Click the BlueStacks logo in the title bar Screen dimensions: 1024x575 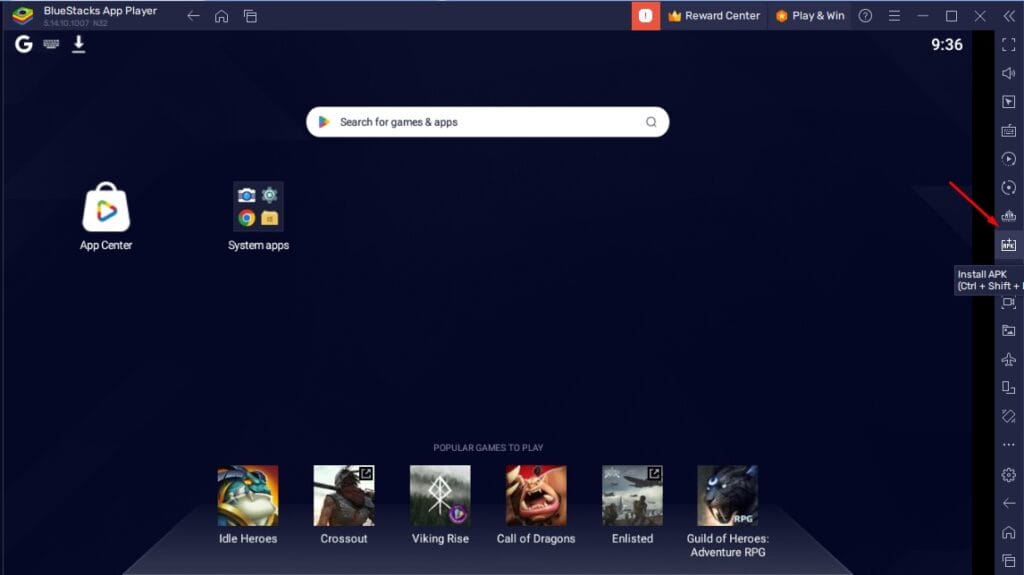click(23, 16)
